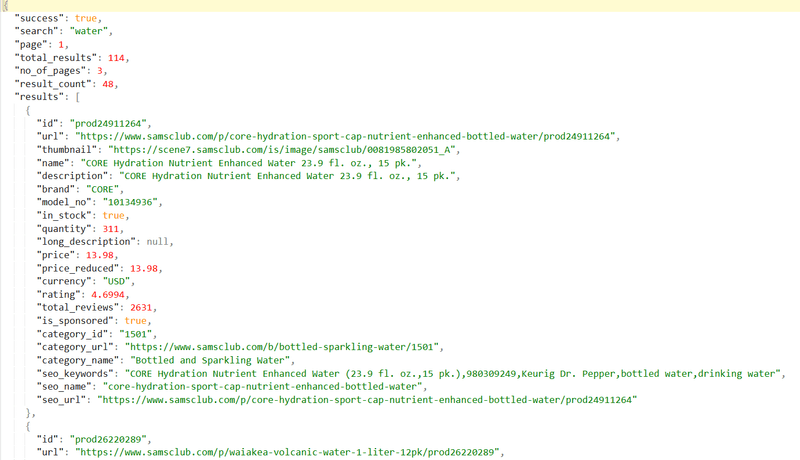Click the "model_no" key
The image size is (800, 460).
click(x=64, y=202)
